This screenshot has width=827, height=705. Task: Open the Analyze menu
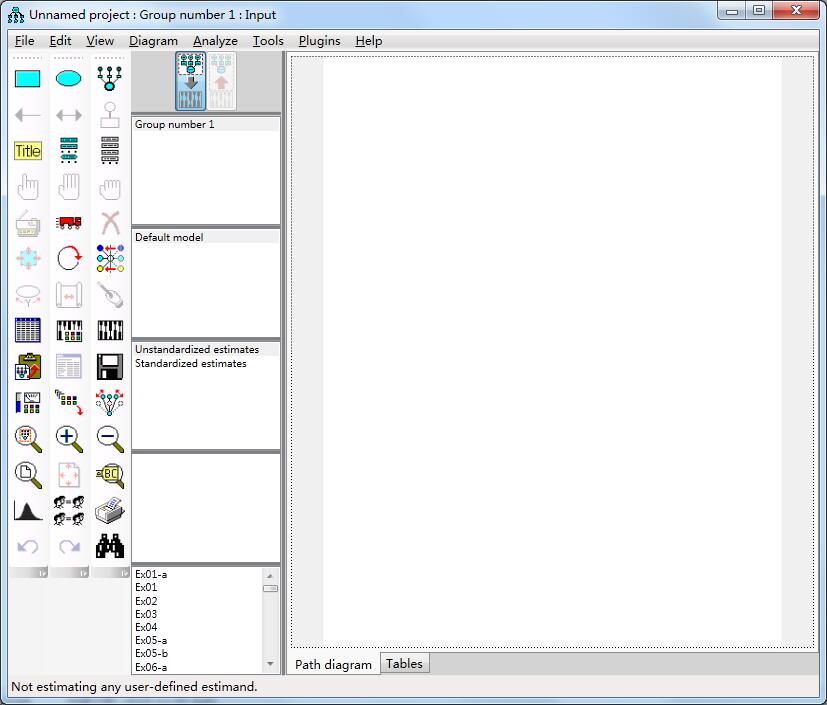(x=215, y=41)
